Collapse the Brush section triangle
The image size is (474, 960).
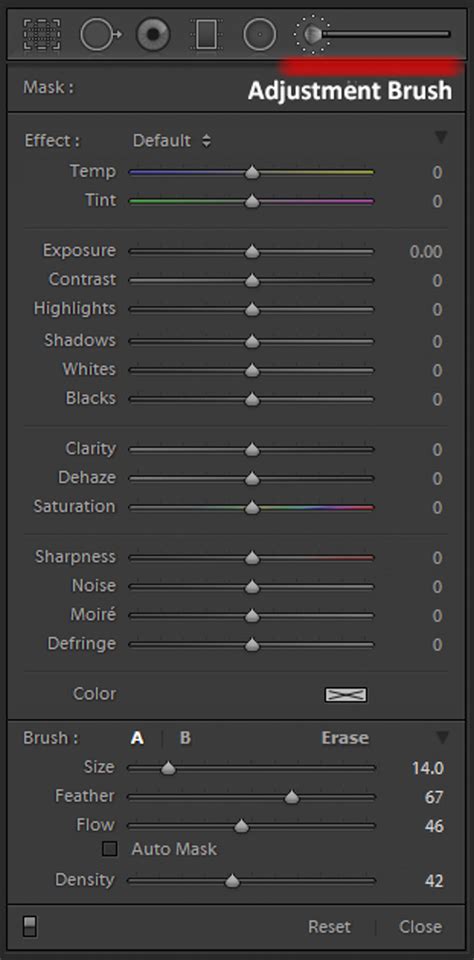click(x=442, y=737)
